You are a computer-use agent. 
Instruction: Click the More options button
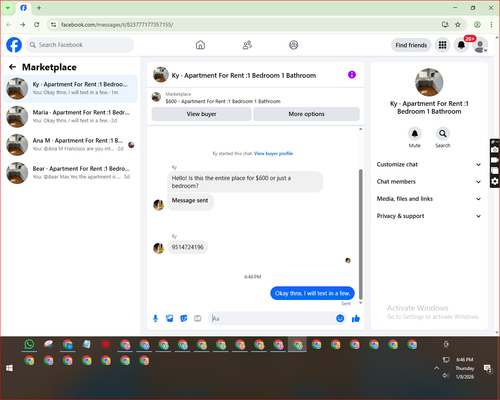coord(306,114)
